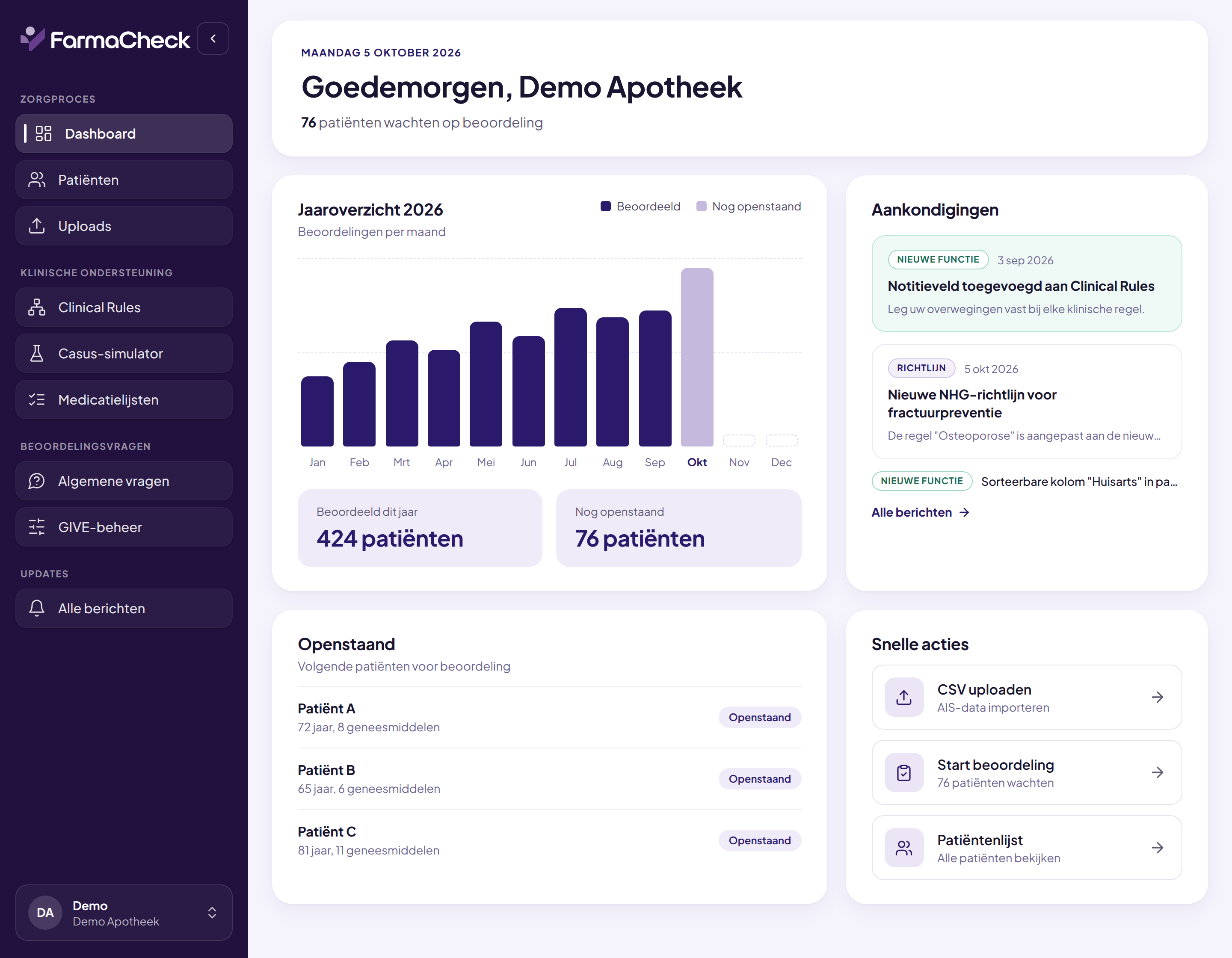Click the Medicatielijsten checklist icon
The image size is (1232, 958).
37,400
